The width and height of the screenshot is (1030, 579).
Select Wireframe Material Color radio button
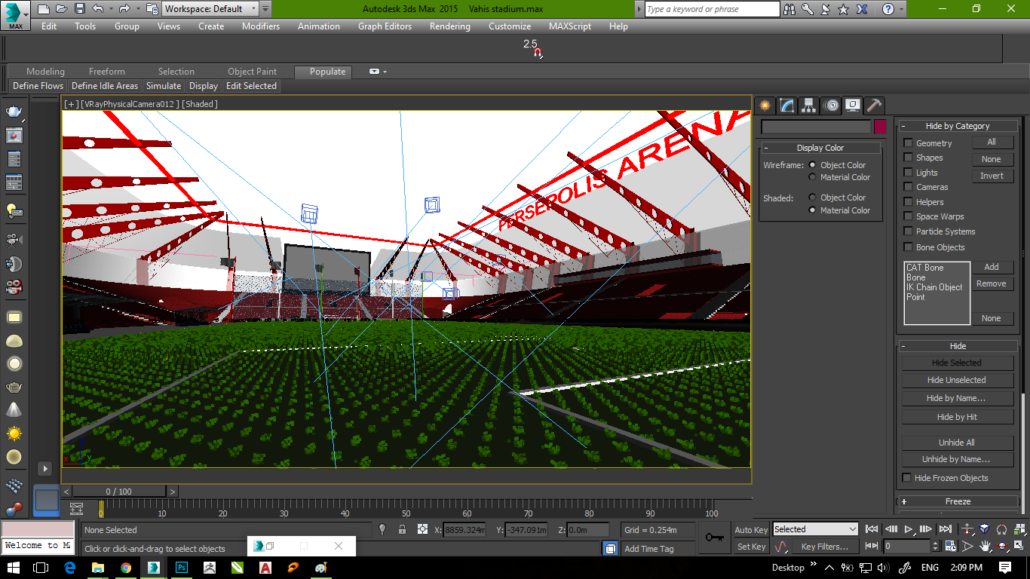[x=813, y=177]
